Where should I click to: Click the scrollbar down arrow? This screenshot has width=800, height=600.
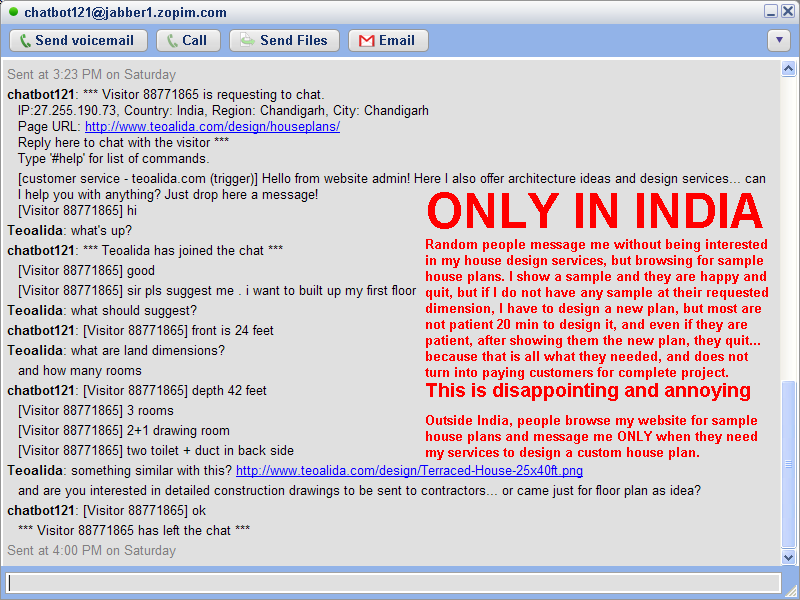(788, 557)
